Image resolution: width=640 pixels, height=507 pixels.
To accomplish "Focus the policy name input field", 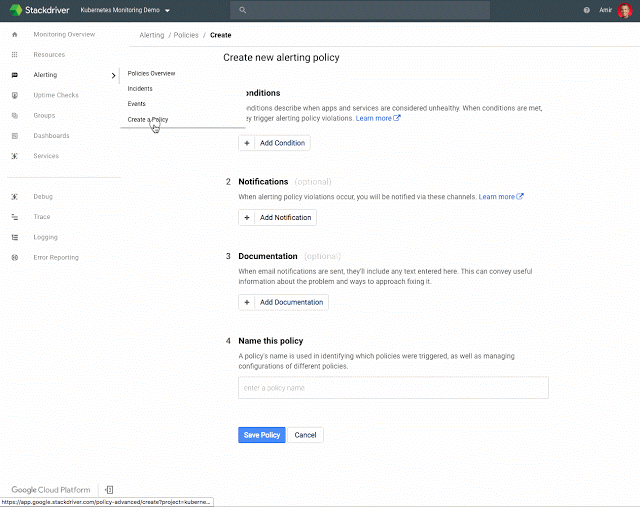I will (x=393, y=388).
